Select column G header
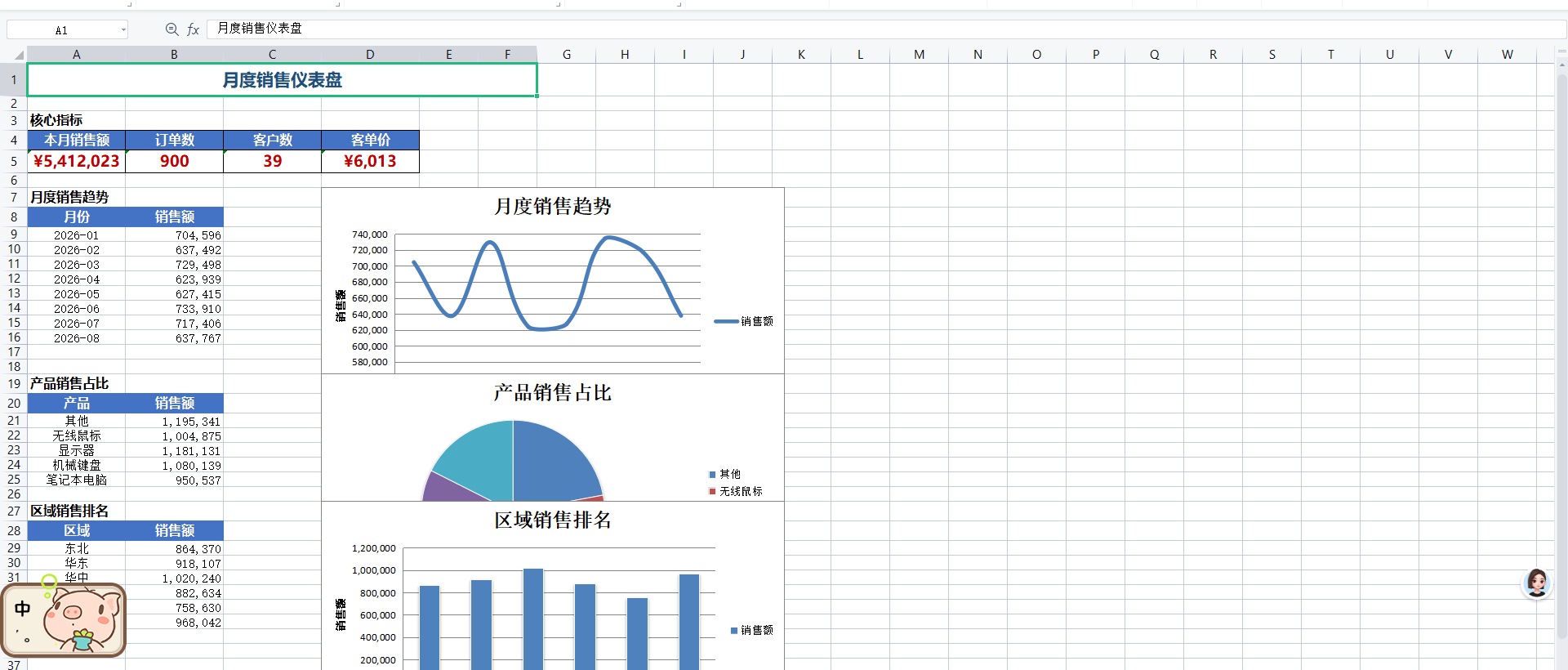This screenshot has width=1568, height=670. 567,55
